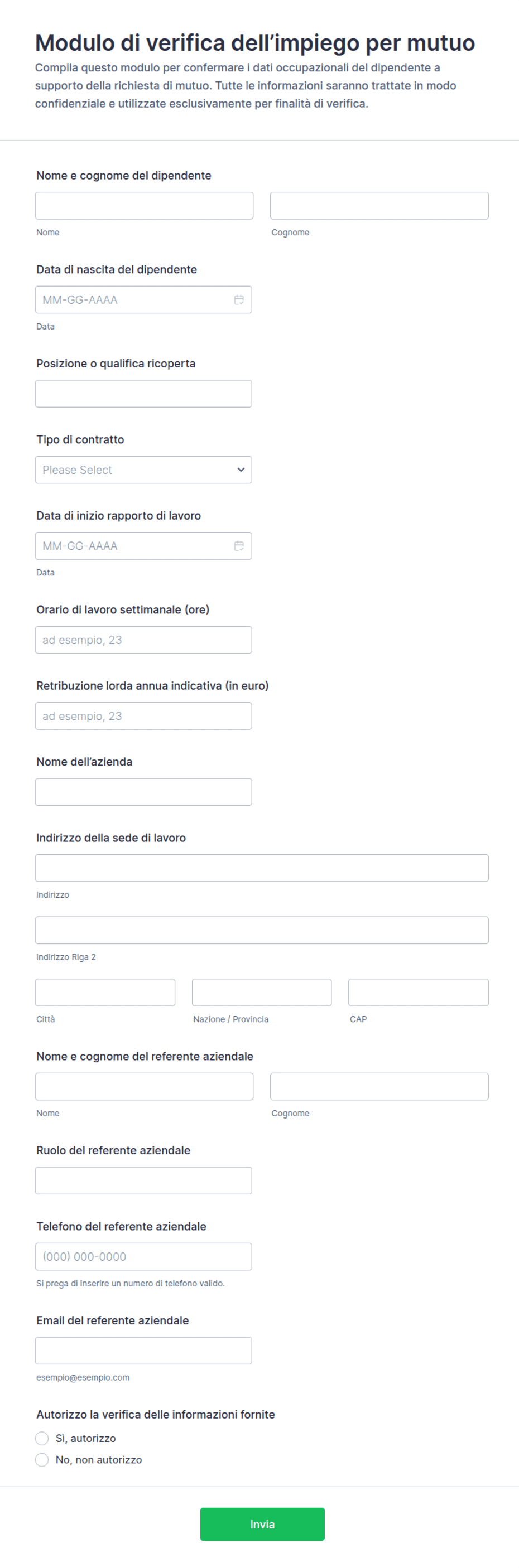Focus the Posizione o qualifica ricoperta field

coord(143,394)
